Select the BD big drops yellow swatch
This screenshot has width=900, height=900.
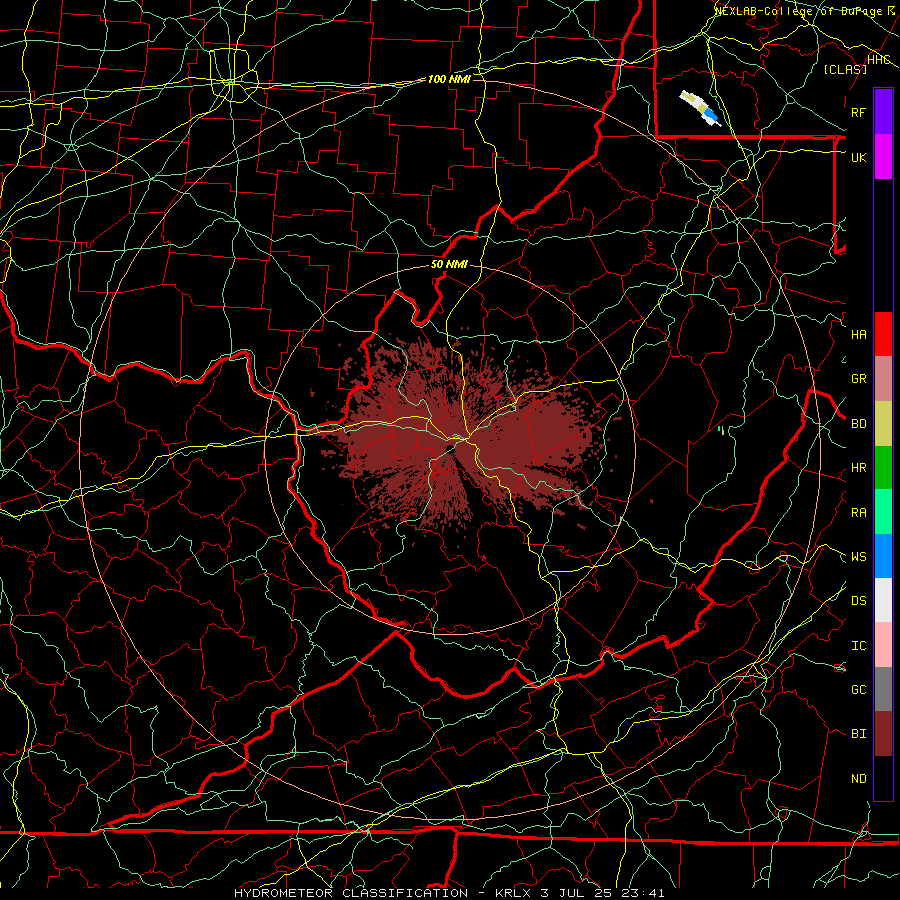click(883, 424)
